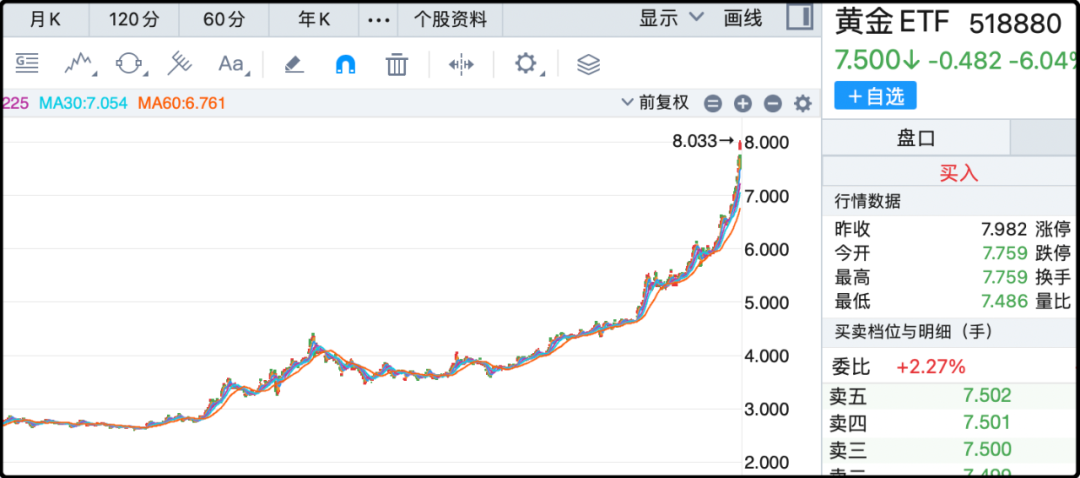Click the red 买入 buy button
Viewport: 1080px width, 478px height.
pos(958,172)
